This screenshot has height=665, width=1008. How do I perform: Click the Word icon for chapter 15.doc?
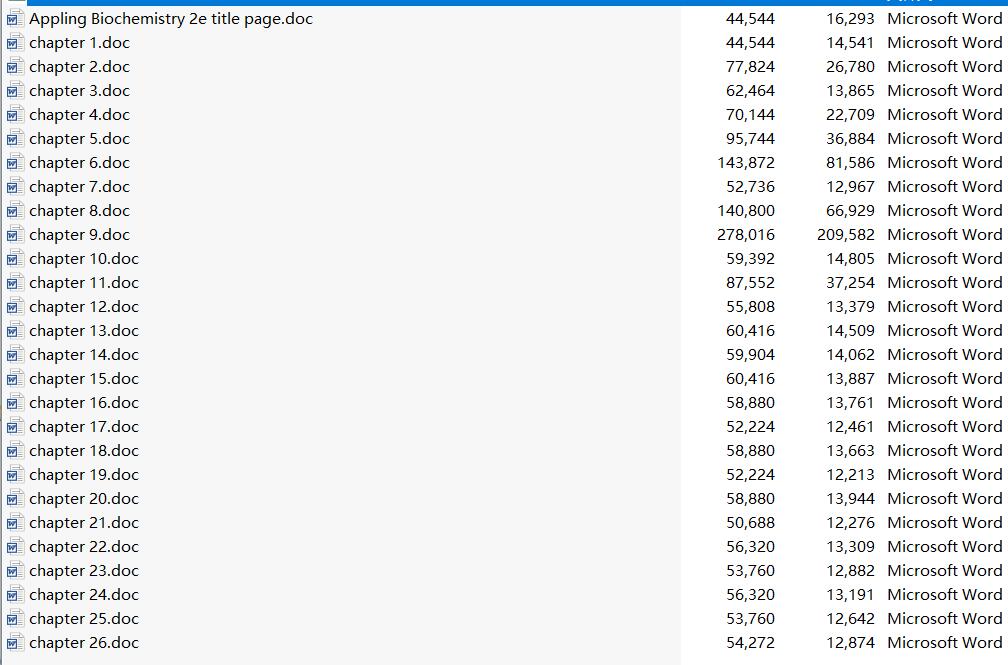(15, 379)
